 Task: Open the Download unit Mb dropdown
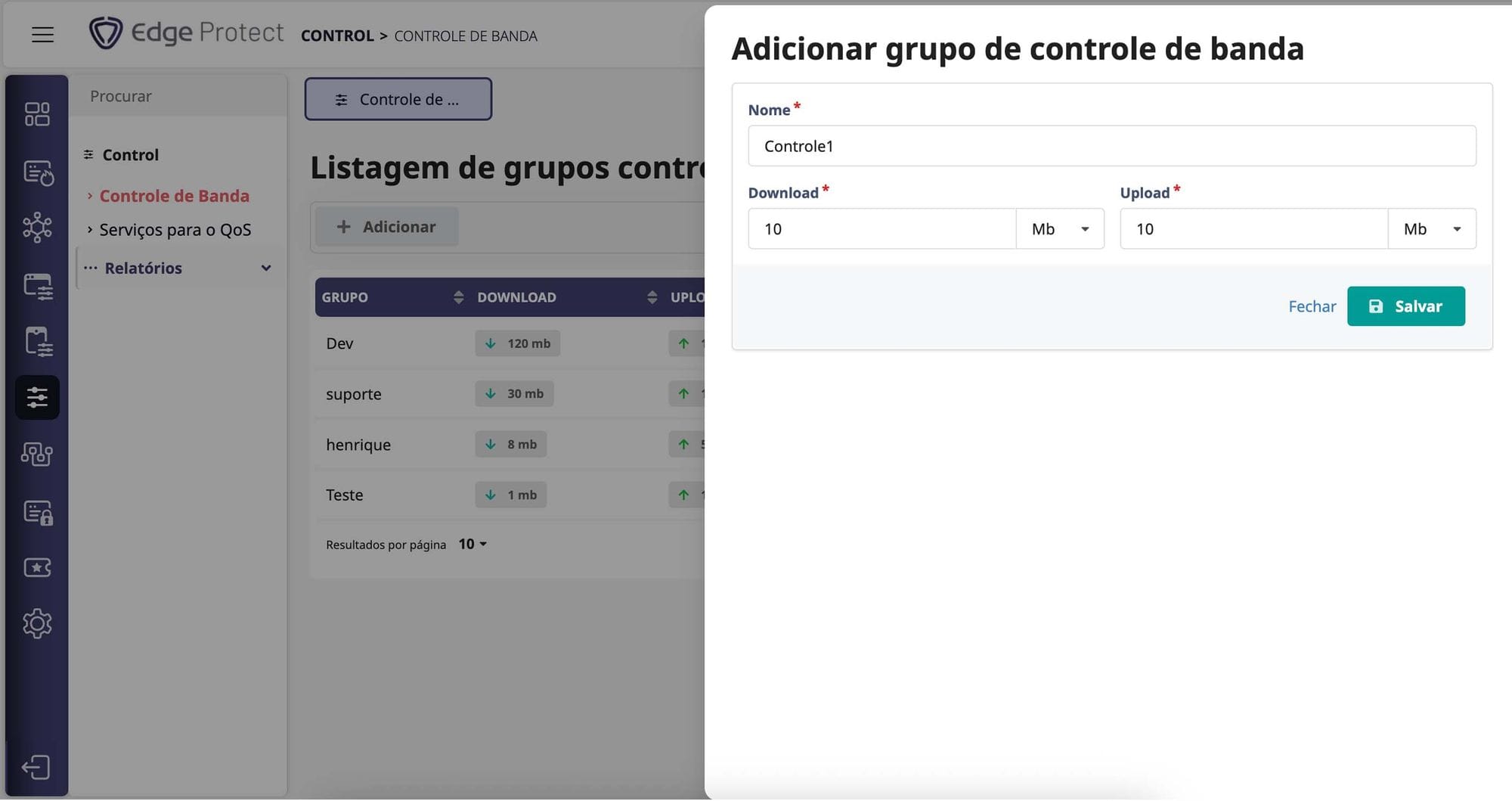pyautogui.click(x=1060, y=229)
